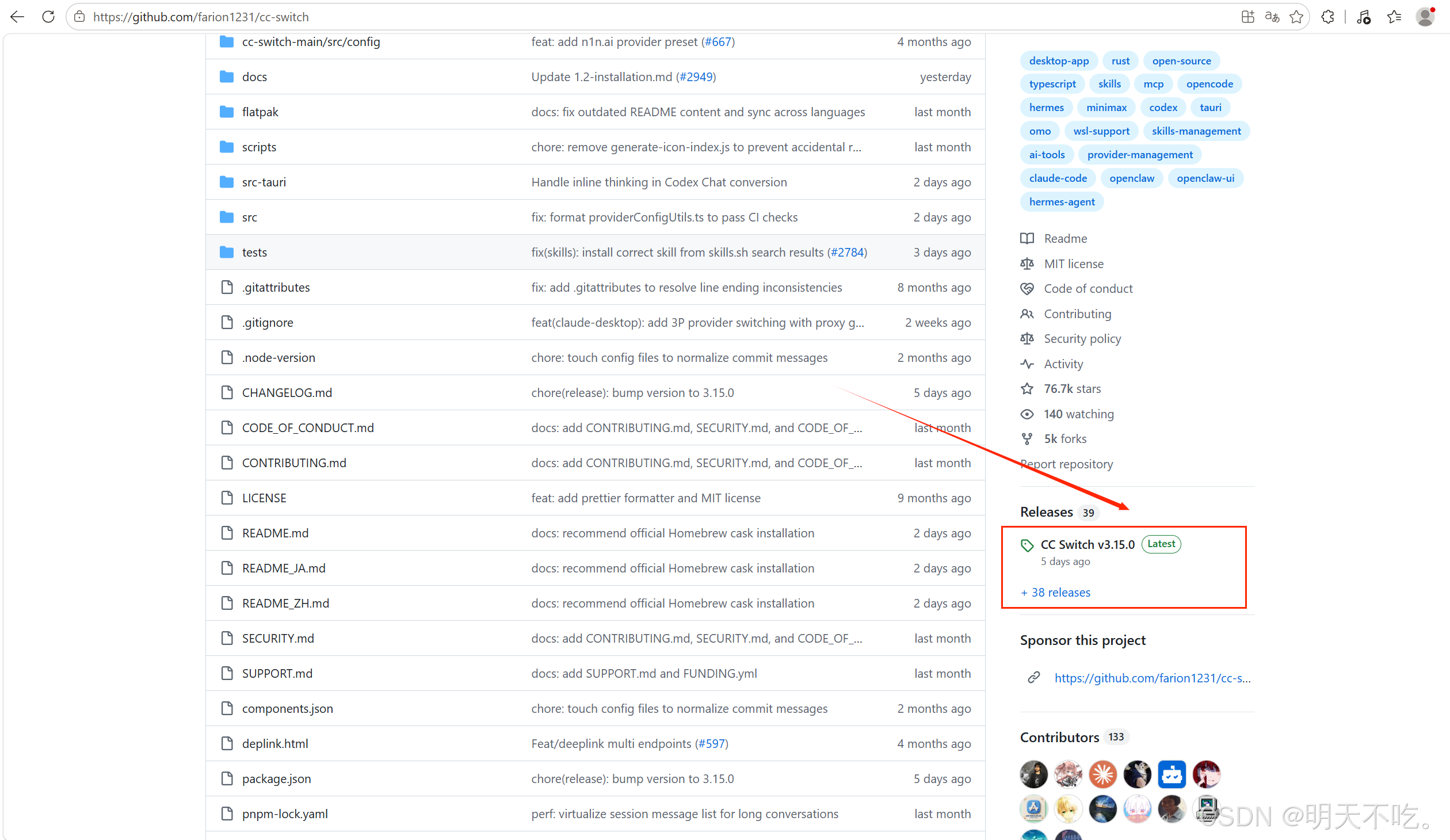Click the file icon for README_ZH.md

point(227,604)
